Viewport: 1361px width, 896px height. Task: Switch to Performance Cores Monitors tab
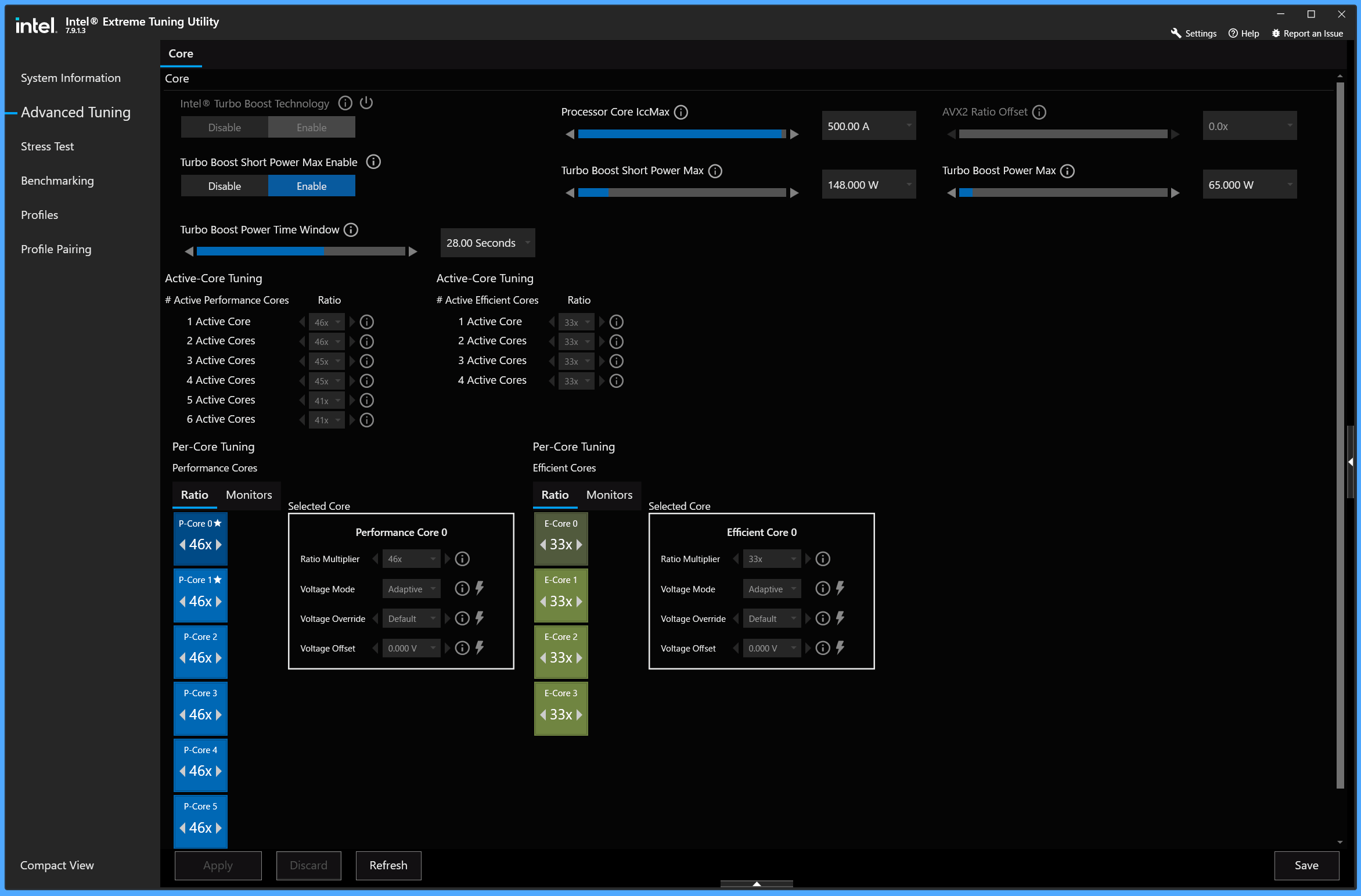point(249,495)
